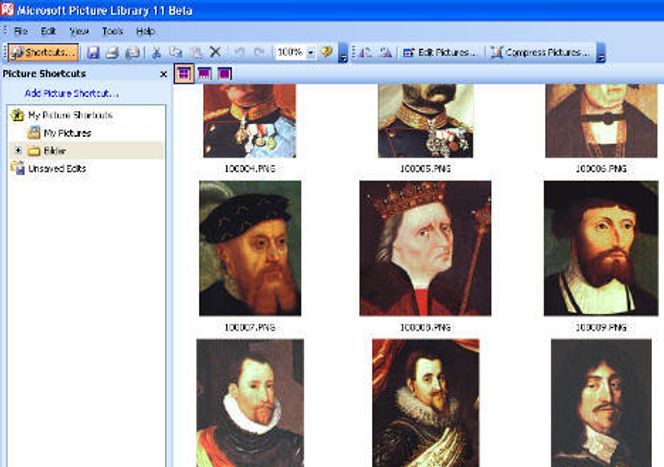Click the Compress Pictures button

(x=541, y=52)
